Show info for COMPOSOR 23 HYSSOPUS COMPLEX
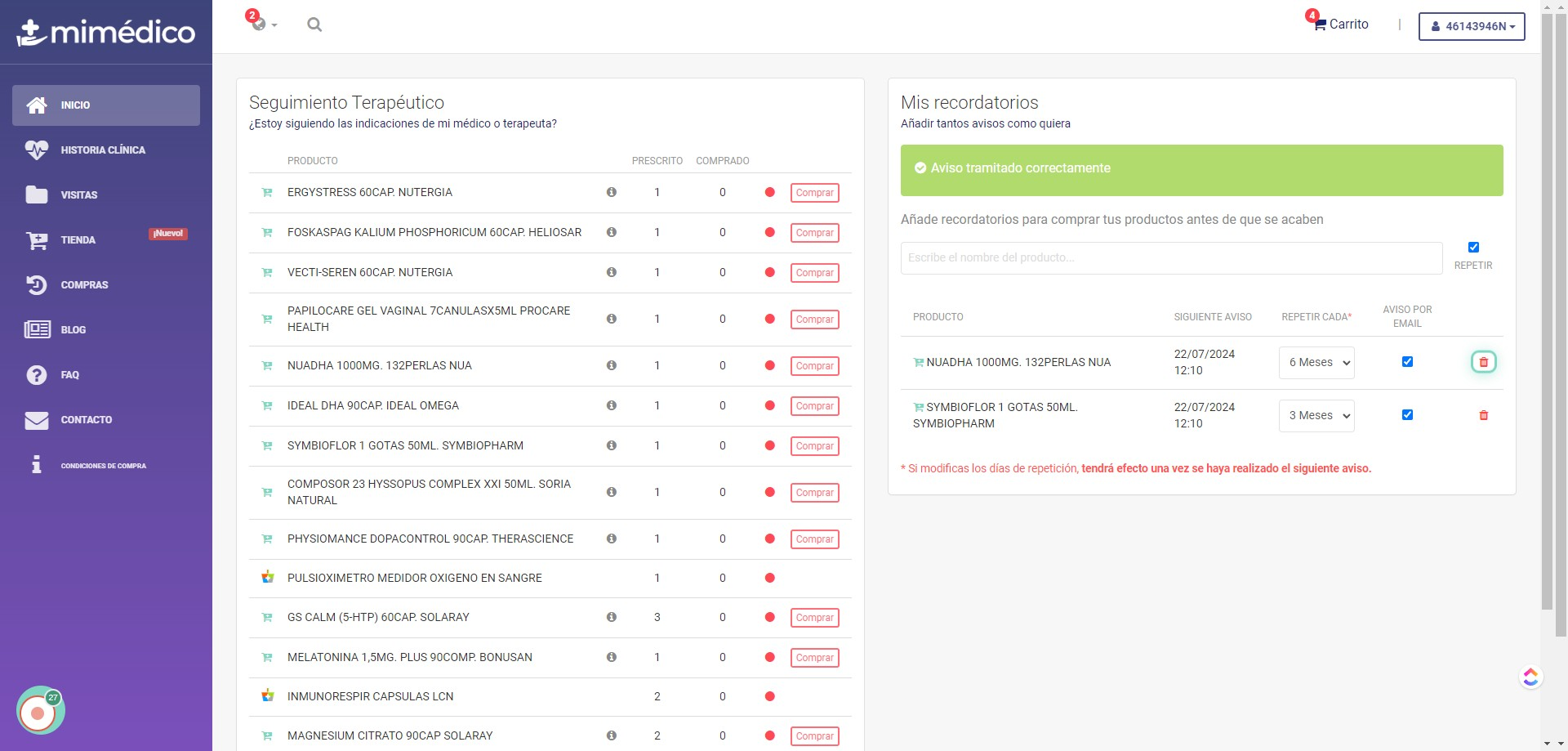1568x751 pixels. pos(611,492)
